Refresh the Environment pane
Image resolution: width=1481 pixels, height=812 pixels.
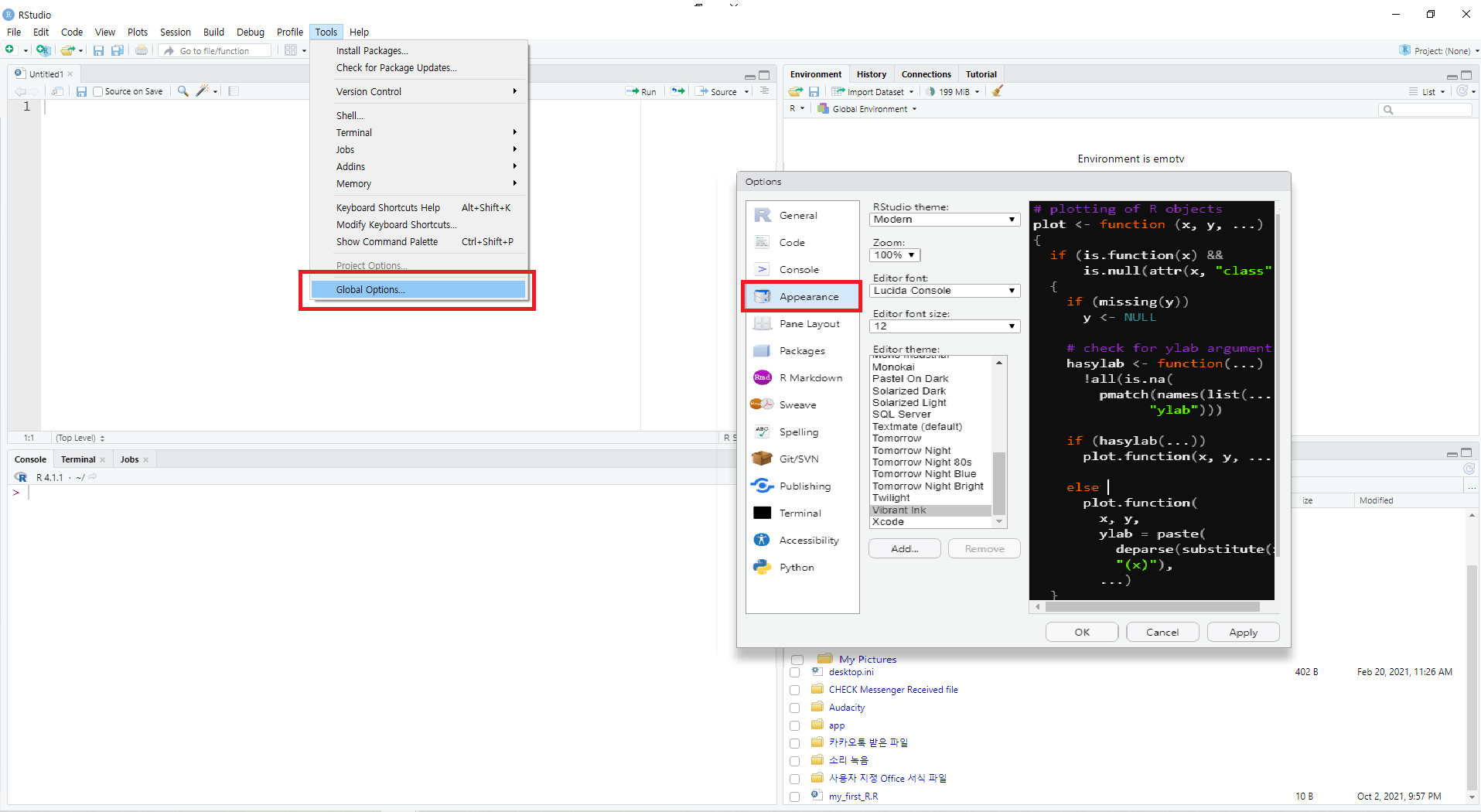point(1462,91)
